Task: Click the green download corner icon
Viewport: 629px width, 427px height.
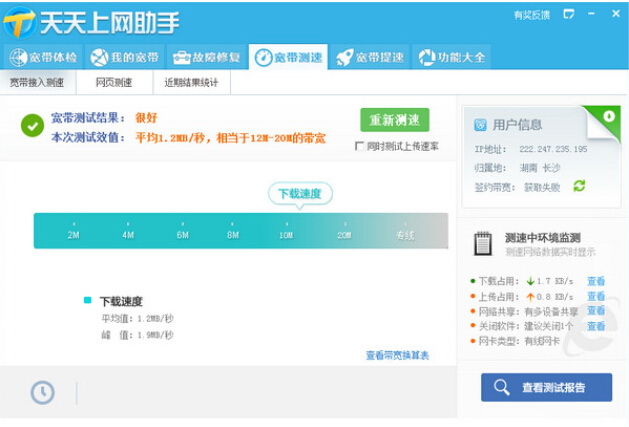Action: pos(609,116)
